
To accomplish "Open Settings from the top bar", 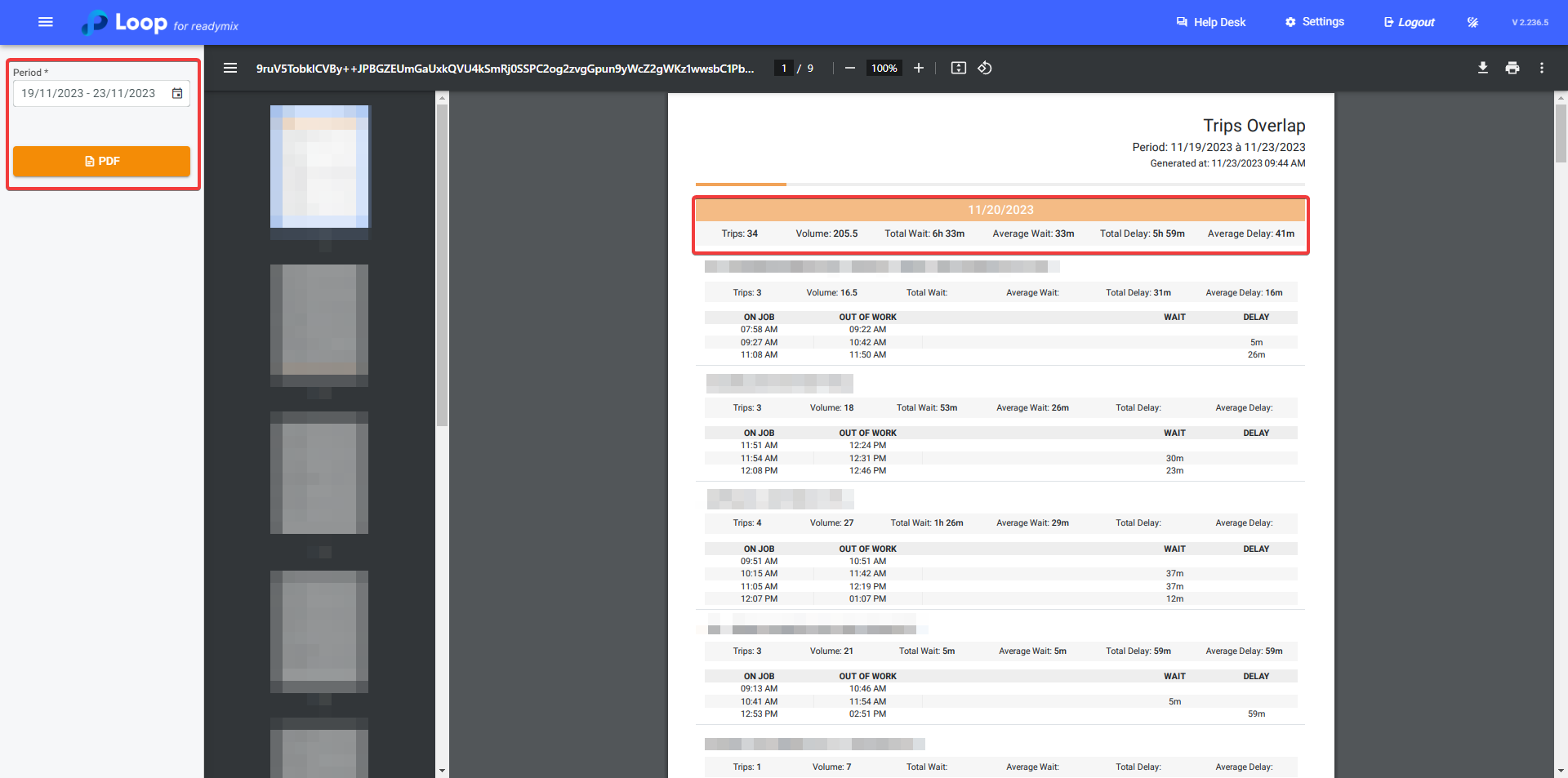I will [x=1314, y=22].
